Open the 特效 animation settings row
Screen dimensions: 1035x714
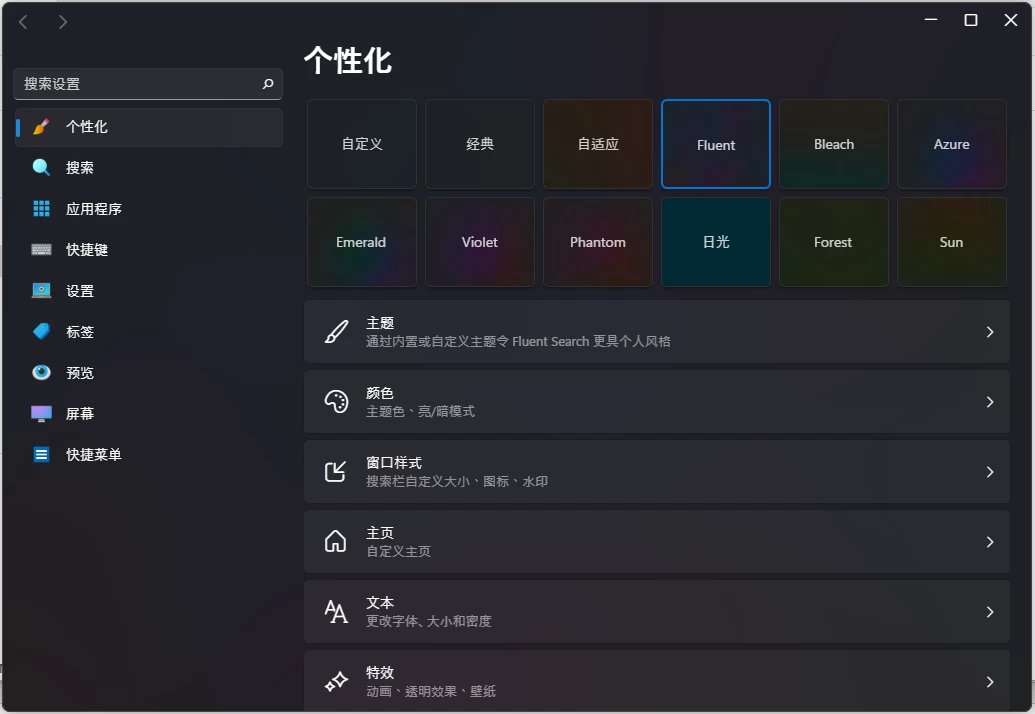[656, 682]
